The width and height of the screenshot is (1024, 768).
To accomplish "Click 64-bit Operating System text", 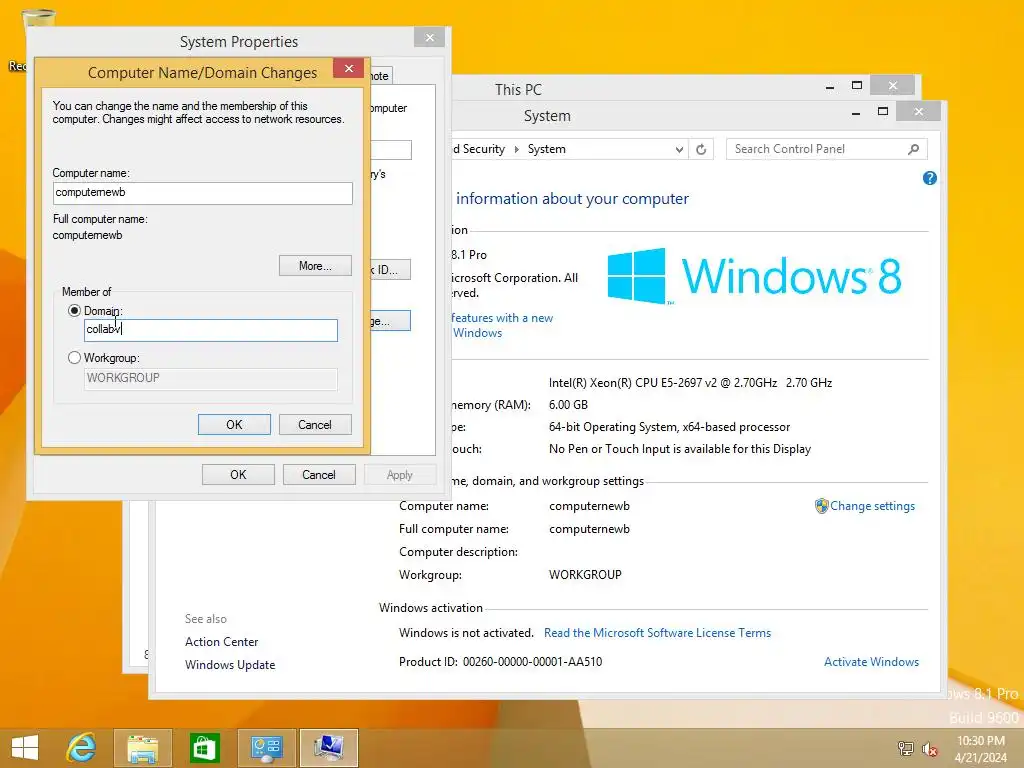I will coord(669,427).
